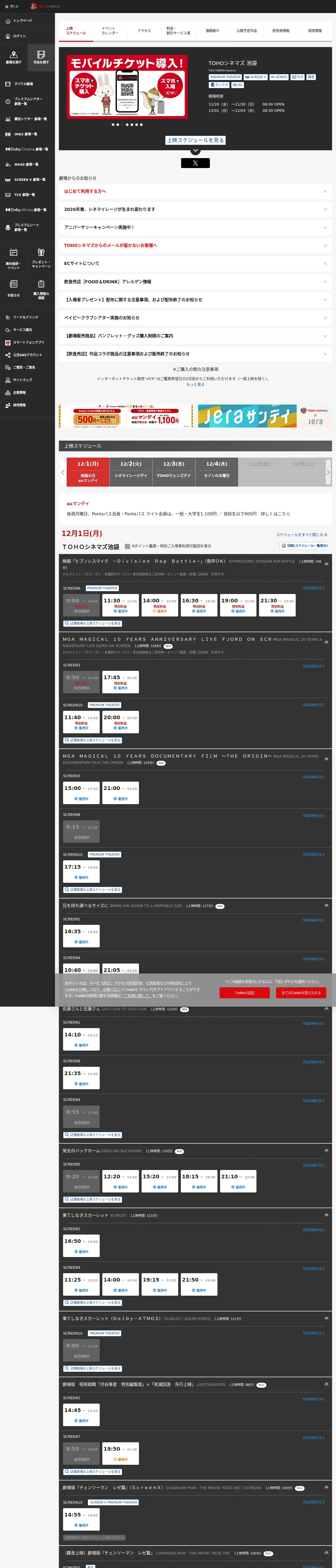This screenshot has width=336, height=1568.
Task: Open 公式SNSアカウント share icon
Action: point(8,355)
